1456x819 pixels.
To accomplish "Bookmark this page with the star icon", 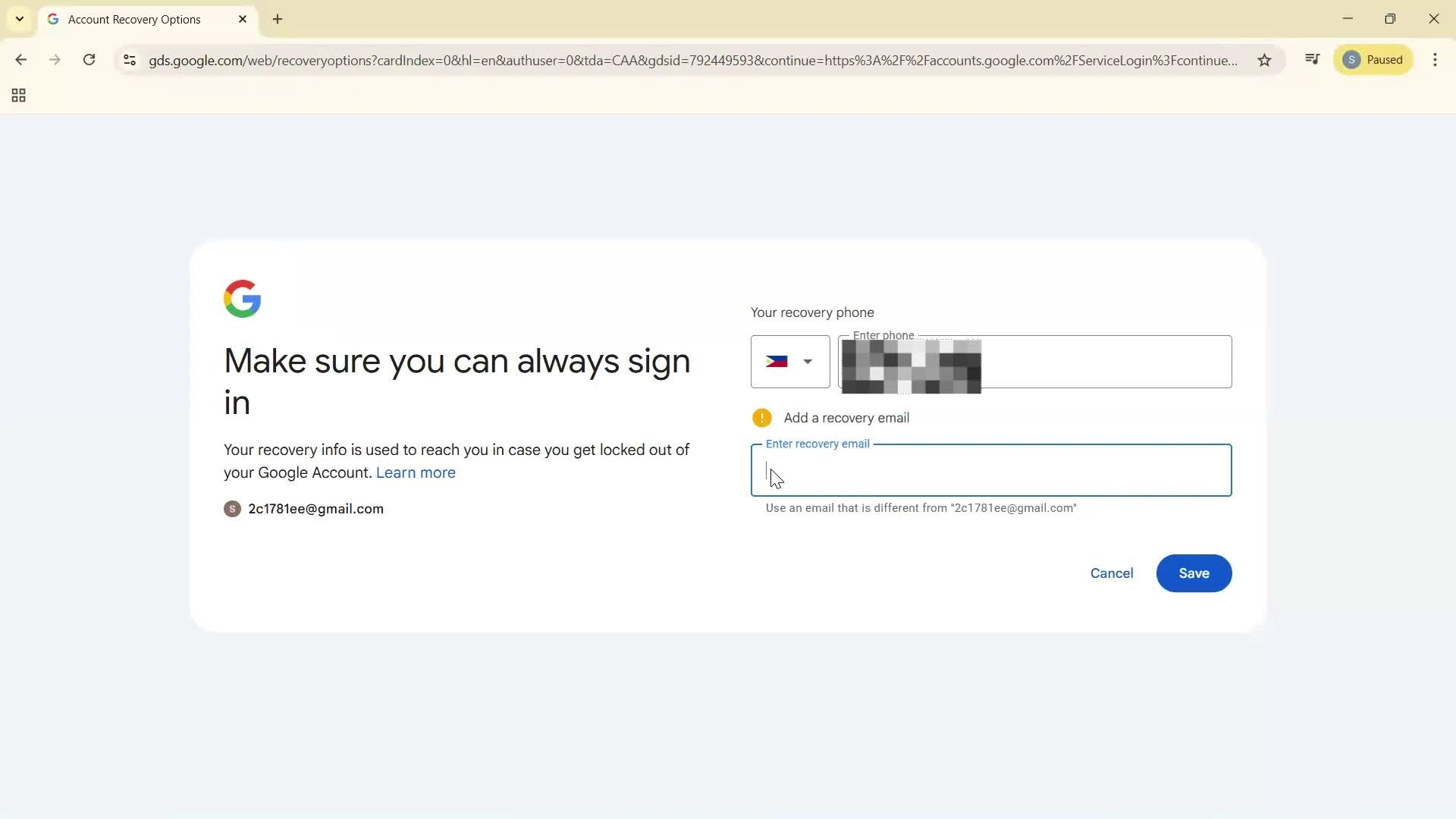I will pos(1264,60).
